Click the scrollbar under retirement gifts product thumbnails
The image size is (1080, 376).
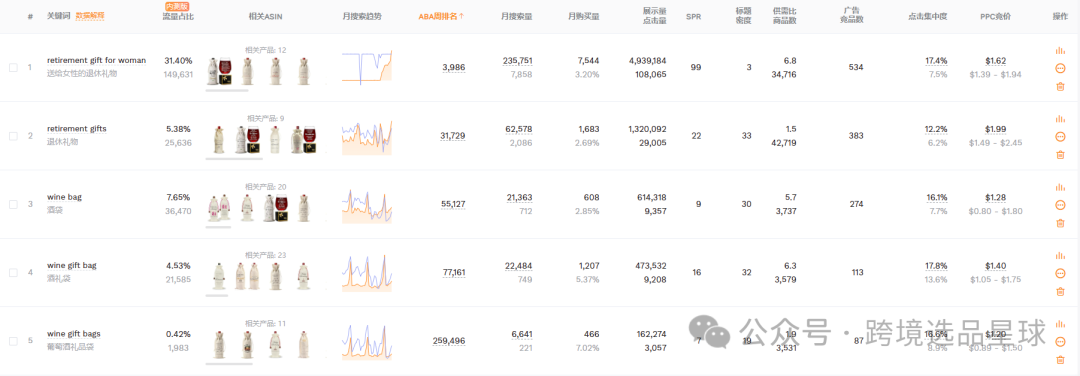tap(234, 158)
